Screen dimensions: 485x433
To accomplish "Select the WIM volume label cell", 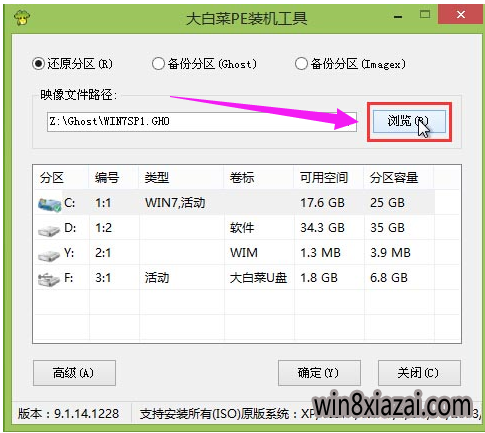I will point(244,253).
